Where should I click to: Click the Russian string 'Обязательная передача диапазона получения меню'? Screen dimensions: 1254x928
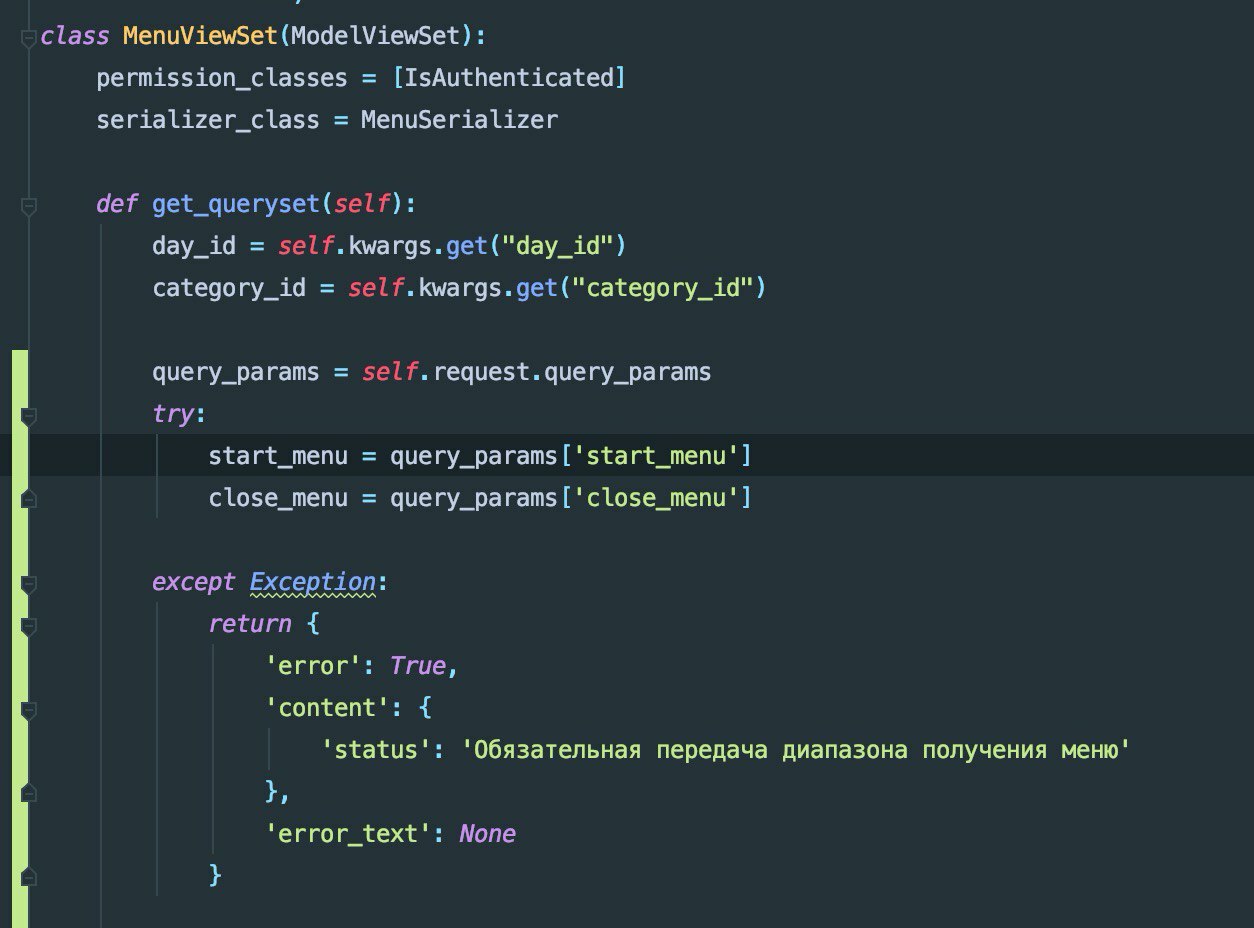pos(795,750)
